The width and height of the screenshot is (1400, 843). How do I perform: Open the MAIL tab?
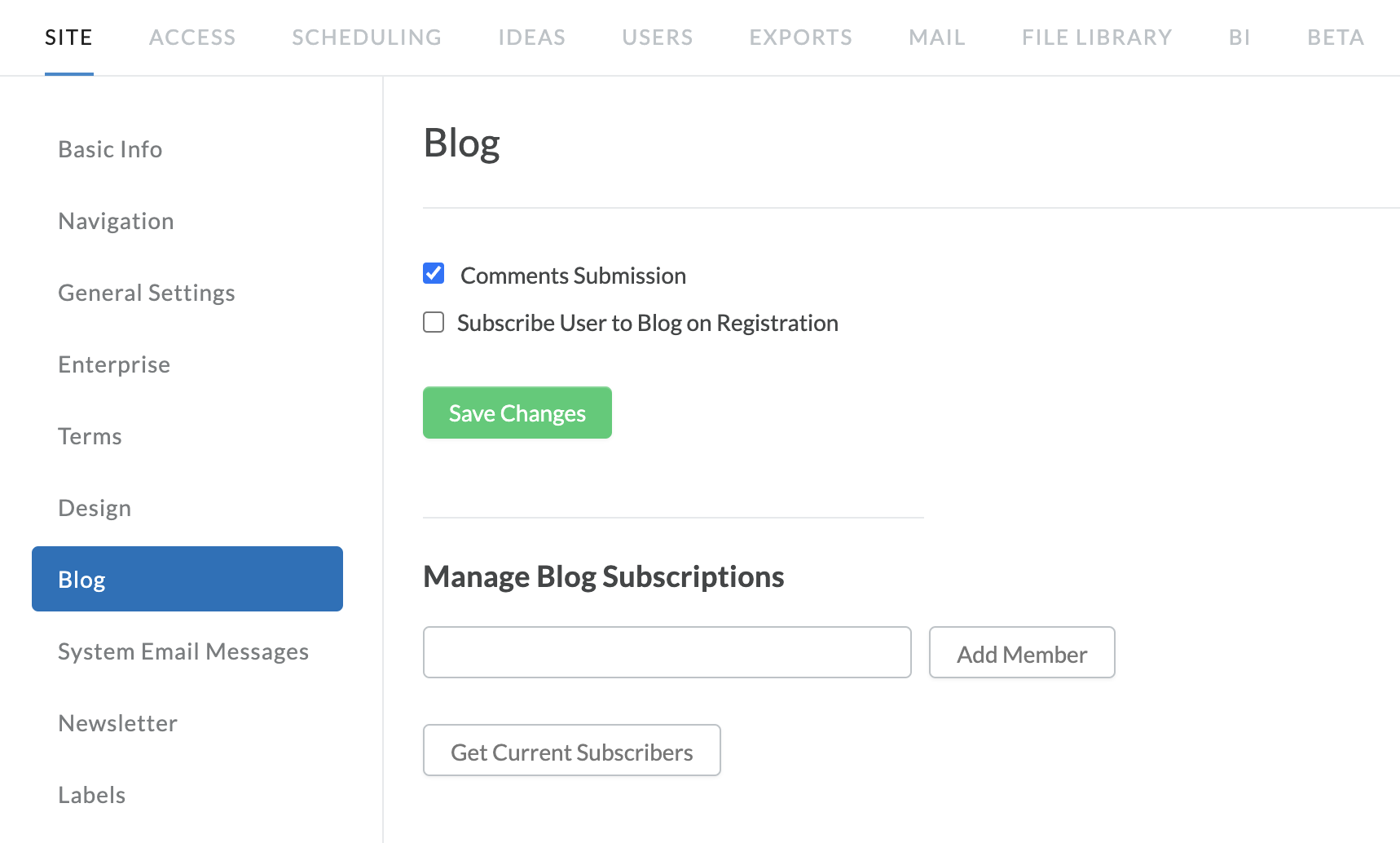[x=937, y=38]
